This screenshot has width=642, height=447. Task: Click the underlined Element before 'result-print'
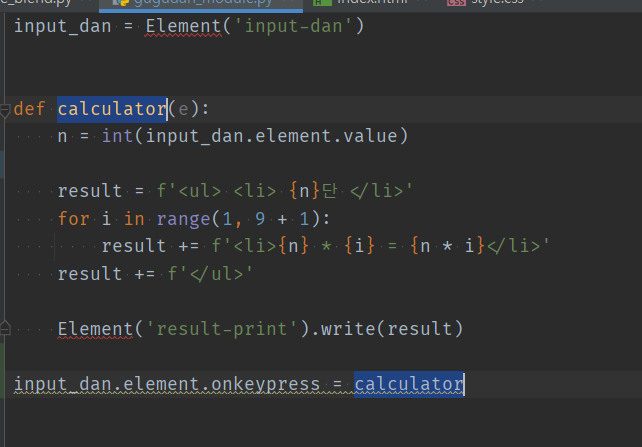coord(95,329)
